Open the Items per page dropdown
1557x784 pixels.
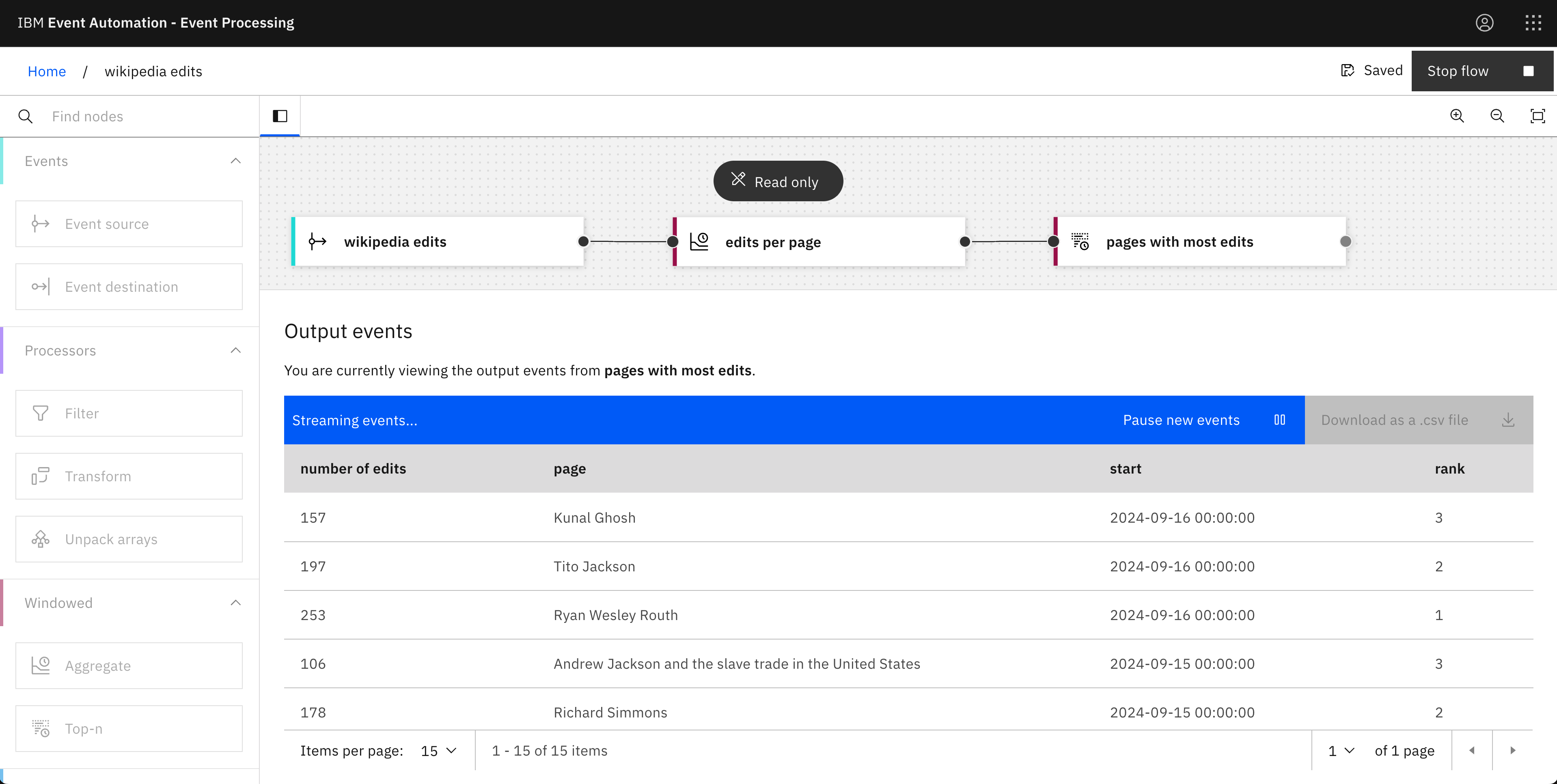[x=438, y=750]
